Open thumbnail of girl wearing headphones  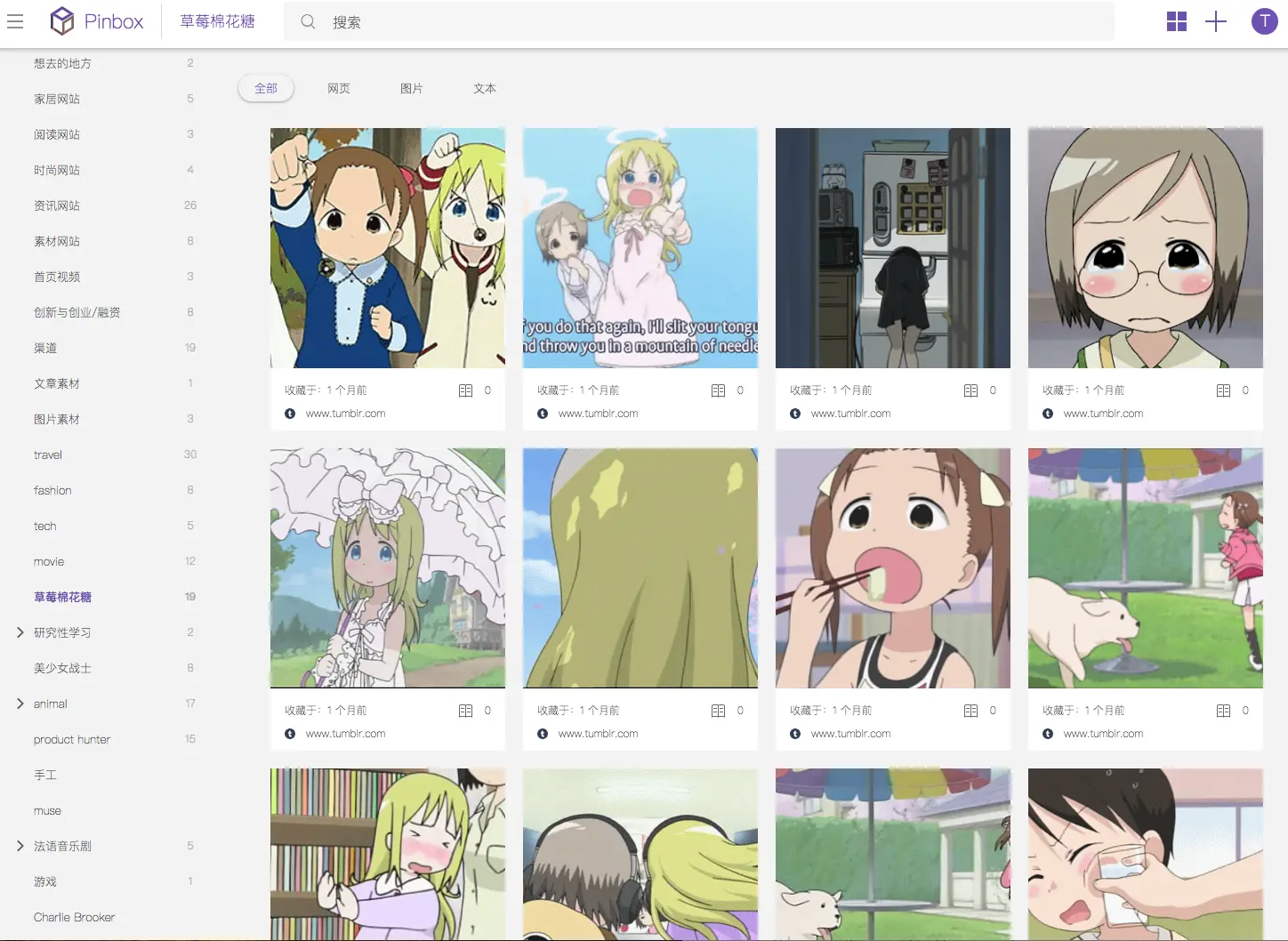pos(640,854)
